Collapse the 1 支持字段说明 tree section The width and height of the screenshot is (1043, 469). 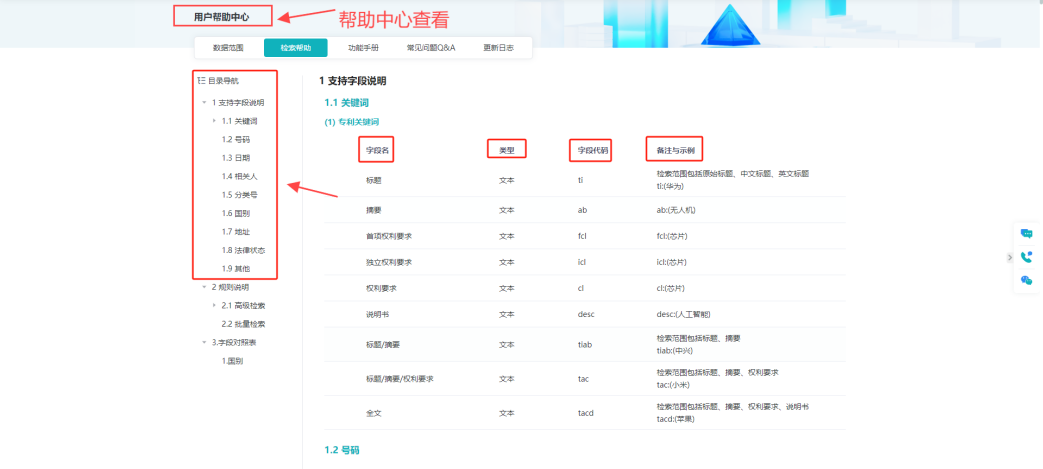[204, 102]
